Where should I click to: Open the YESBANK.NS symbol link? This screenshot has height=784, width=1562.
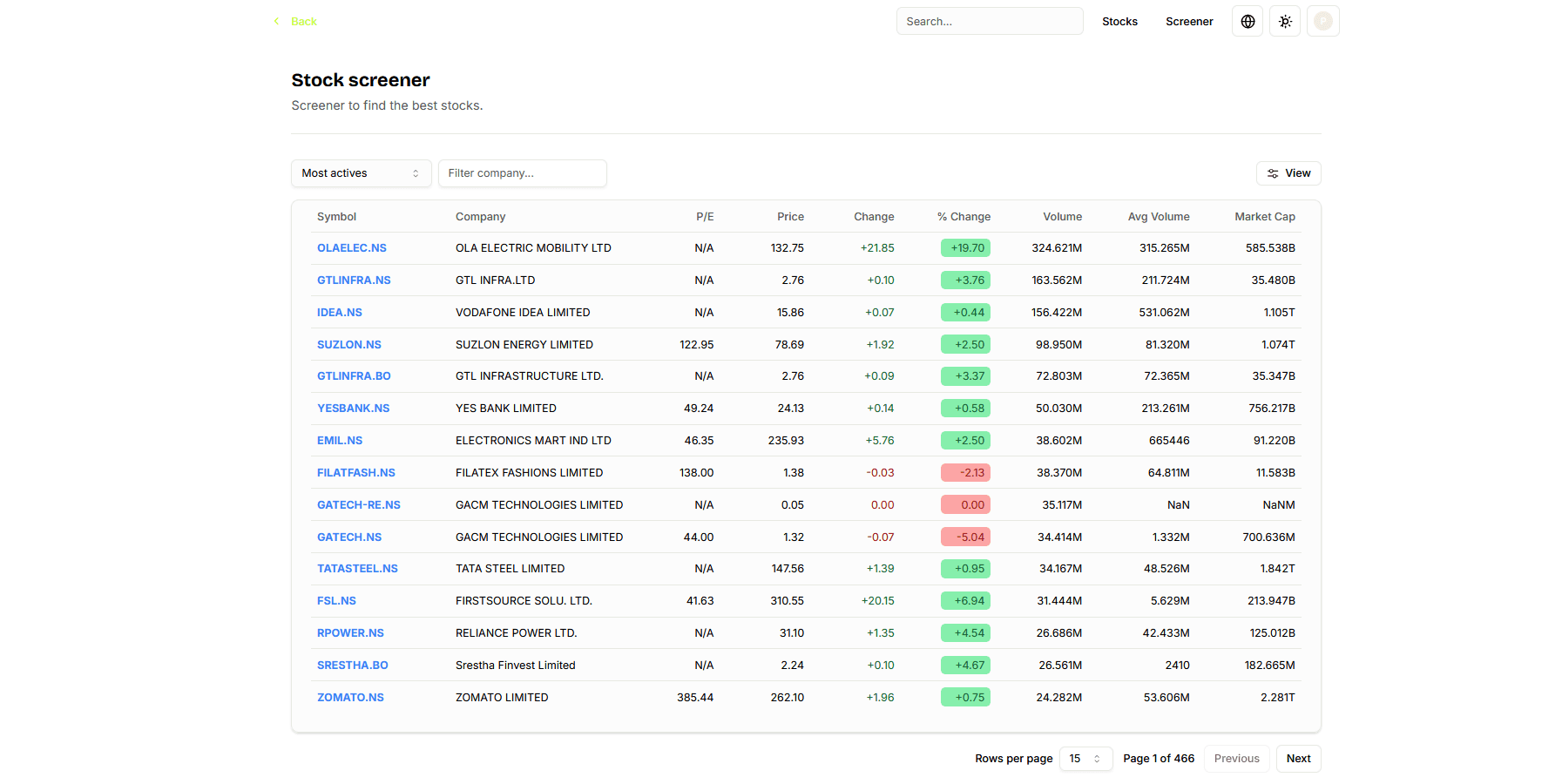click(353, 409)
